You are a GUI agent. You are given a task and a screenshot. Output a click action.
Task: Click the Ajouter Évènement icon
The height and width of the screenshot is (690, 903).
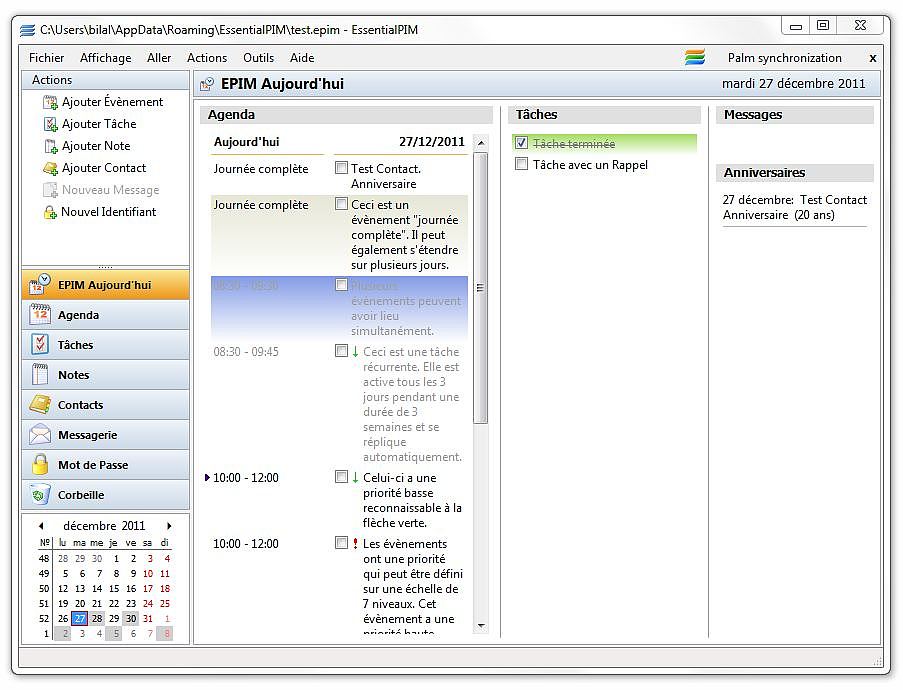click(x=50, y=103)
